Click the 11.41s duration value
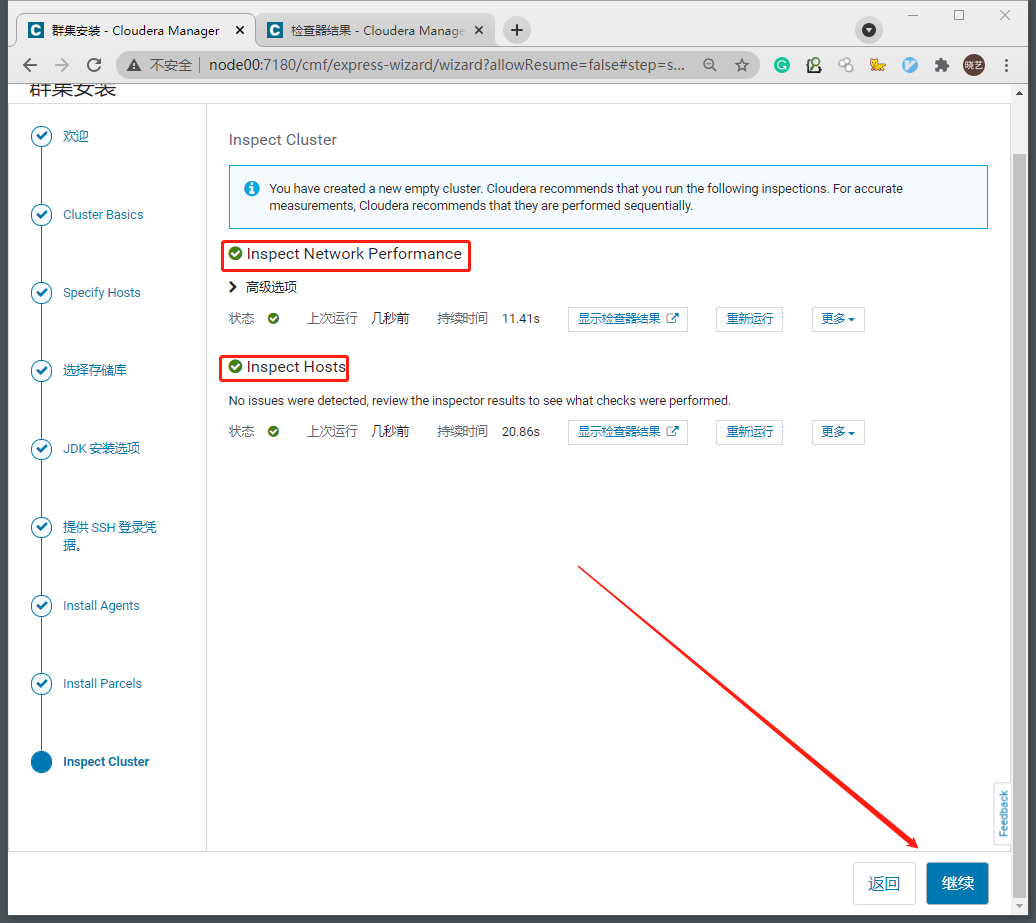Image resolution: width=1036 pixels, height=923 pixels. (521, 319)
